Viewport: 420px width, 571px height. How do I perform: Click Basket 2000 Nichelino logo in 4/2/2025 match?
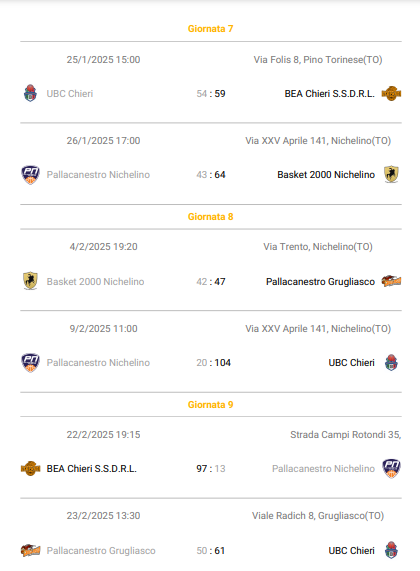[x=30, y=281]
